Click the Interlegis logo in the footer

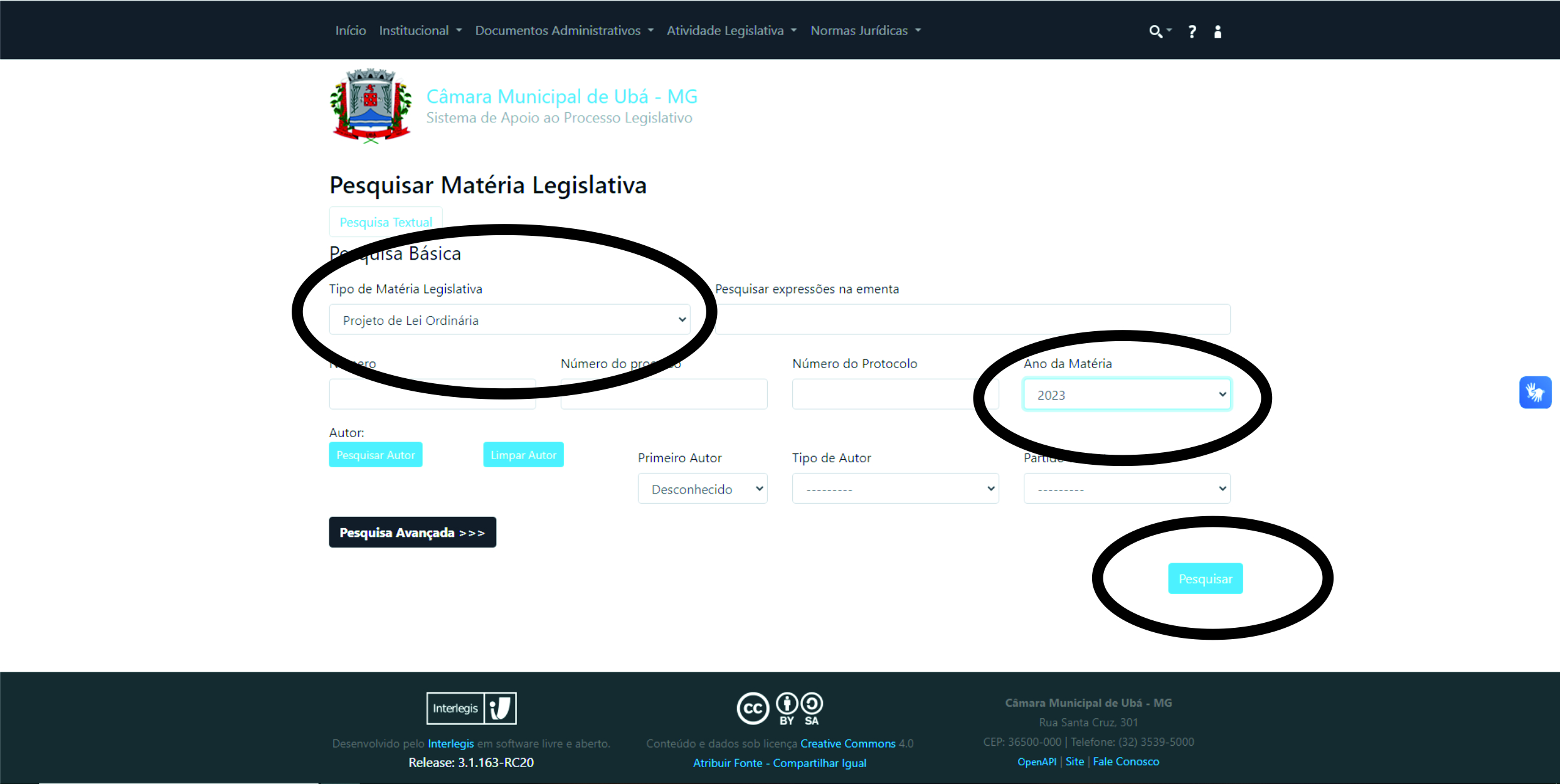tap(471, 708)
